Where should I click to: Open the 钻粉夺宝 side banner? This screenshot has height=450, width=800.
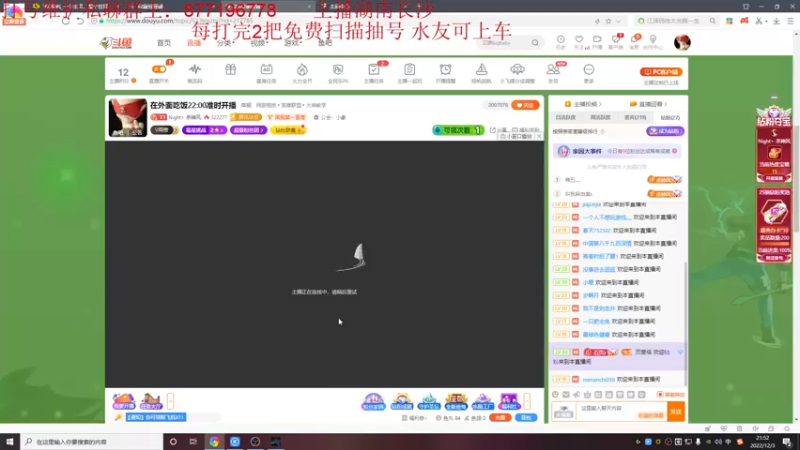[x=774, y=144]
